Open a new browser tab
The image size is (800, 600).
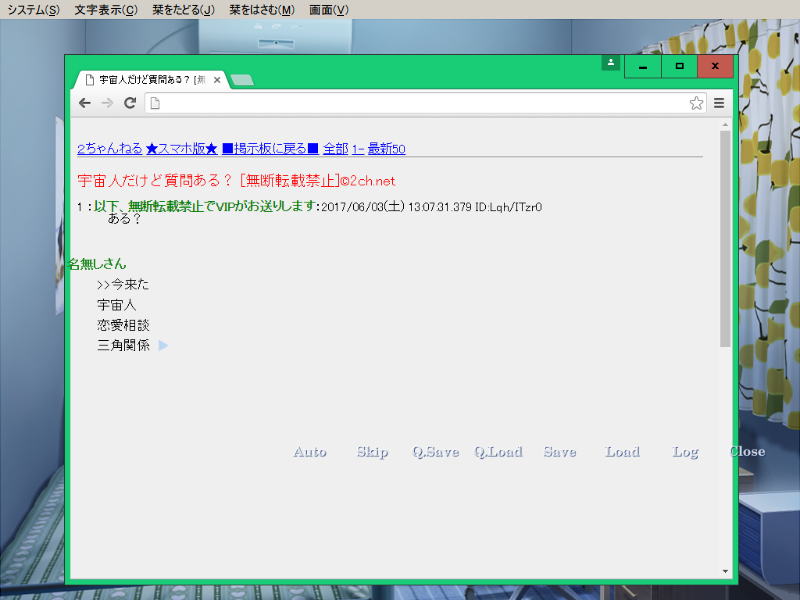[x=242, y=80]
